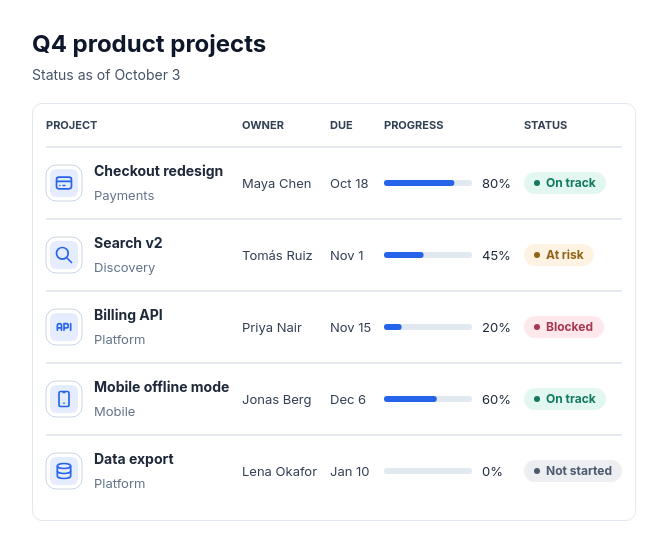Click owner name Maya Chen

click(276, 184)
